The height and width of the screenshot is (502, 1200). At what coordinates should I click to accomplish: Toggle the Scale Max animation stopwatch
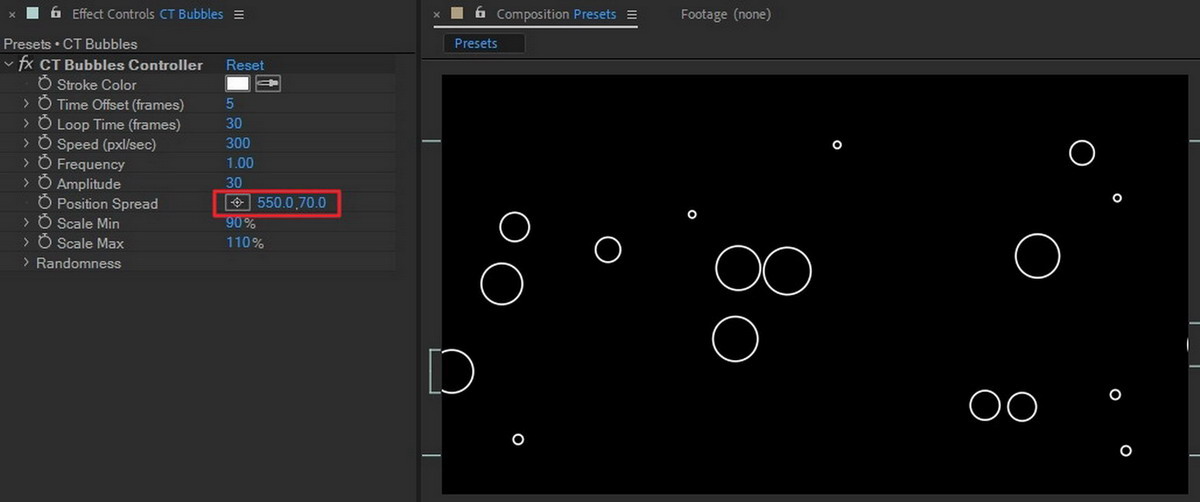point(44,243)
